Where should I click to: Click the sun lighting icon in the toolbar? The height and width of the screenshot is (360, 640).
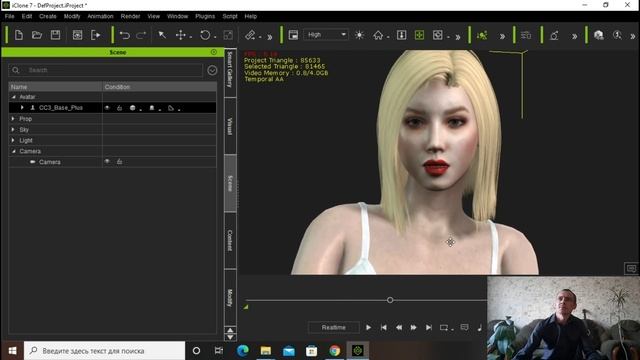coord(359,35)
